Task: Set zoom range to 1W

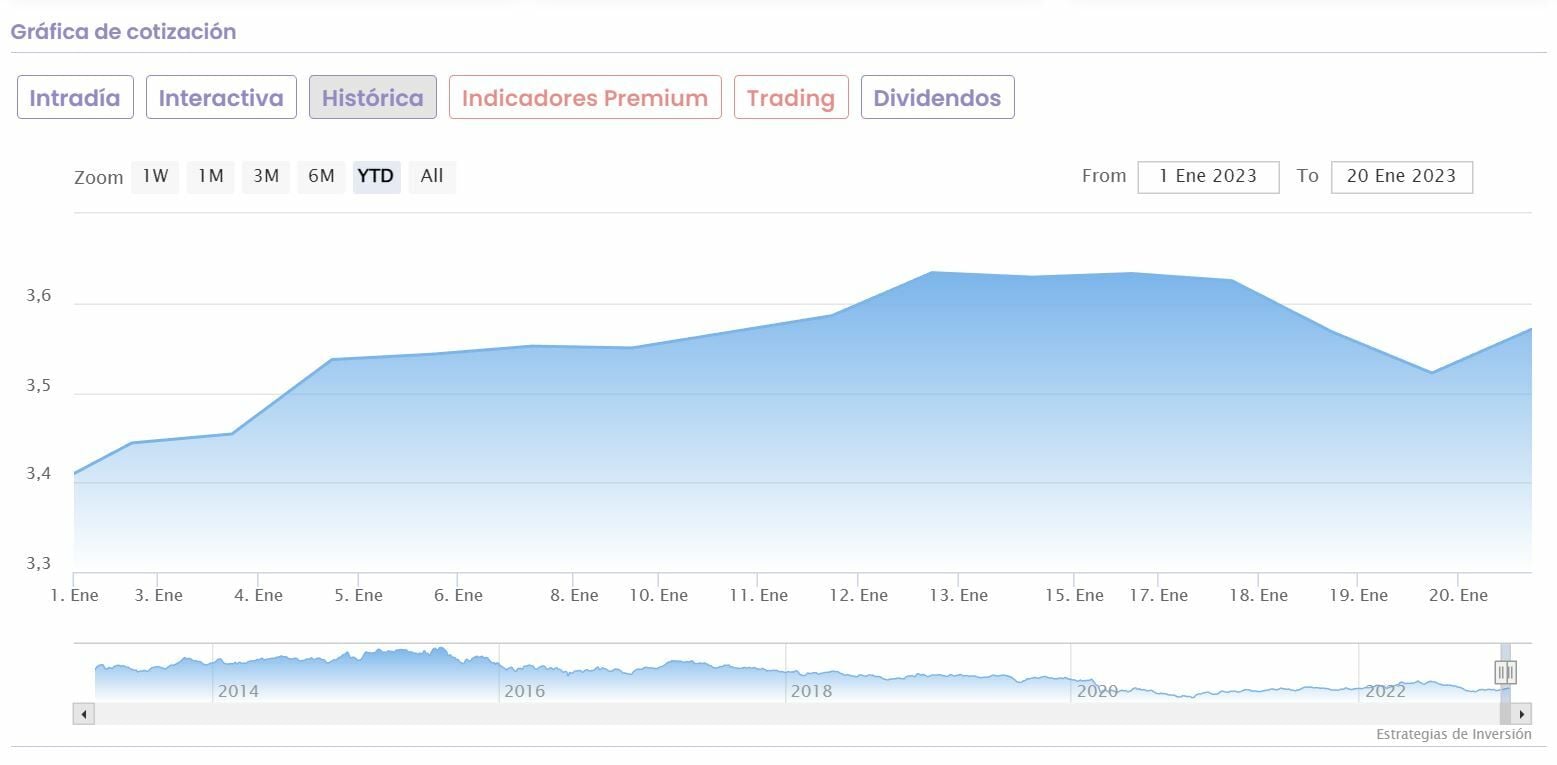Action: [x=155, y=177]
